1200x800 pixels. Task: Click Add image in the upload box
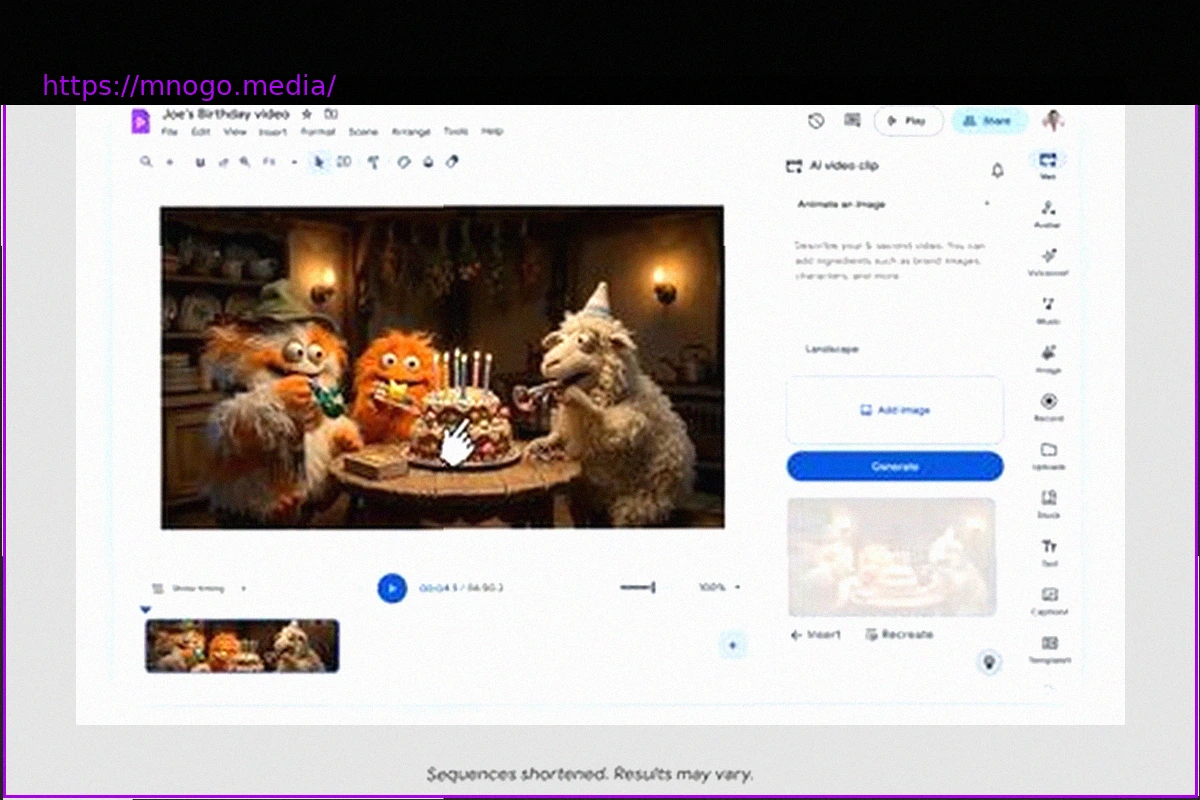pos(895,410)
